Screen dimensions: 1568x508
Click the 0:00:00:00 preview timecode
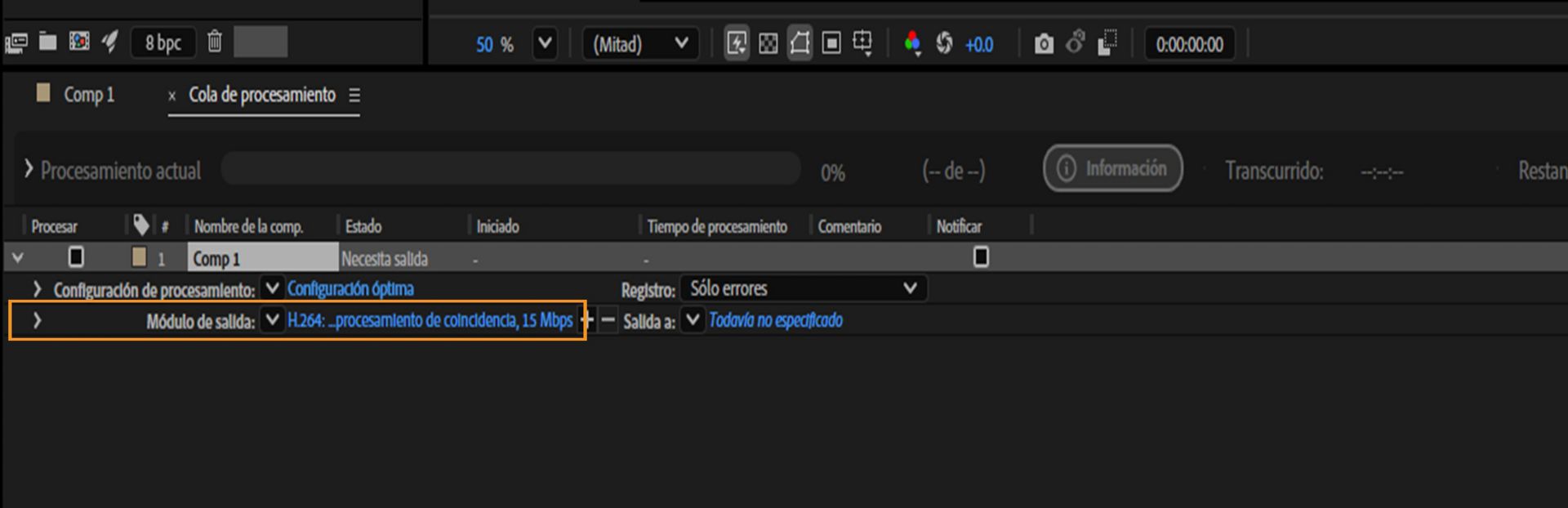pyautogui.click(x=1189, y=45)
